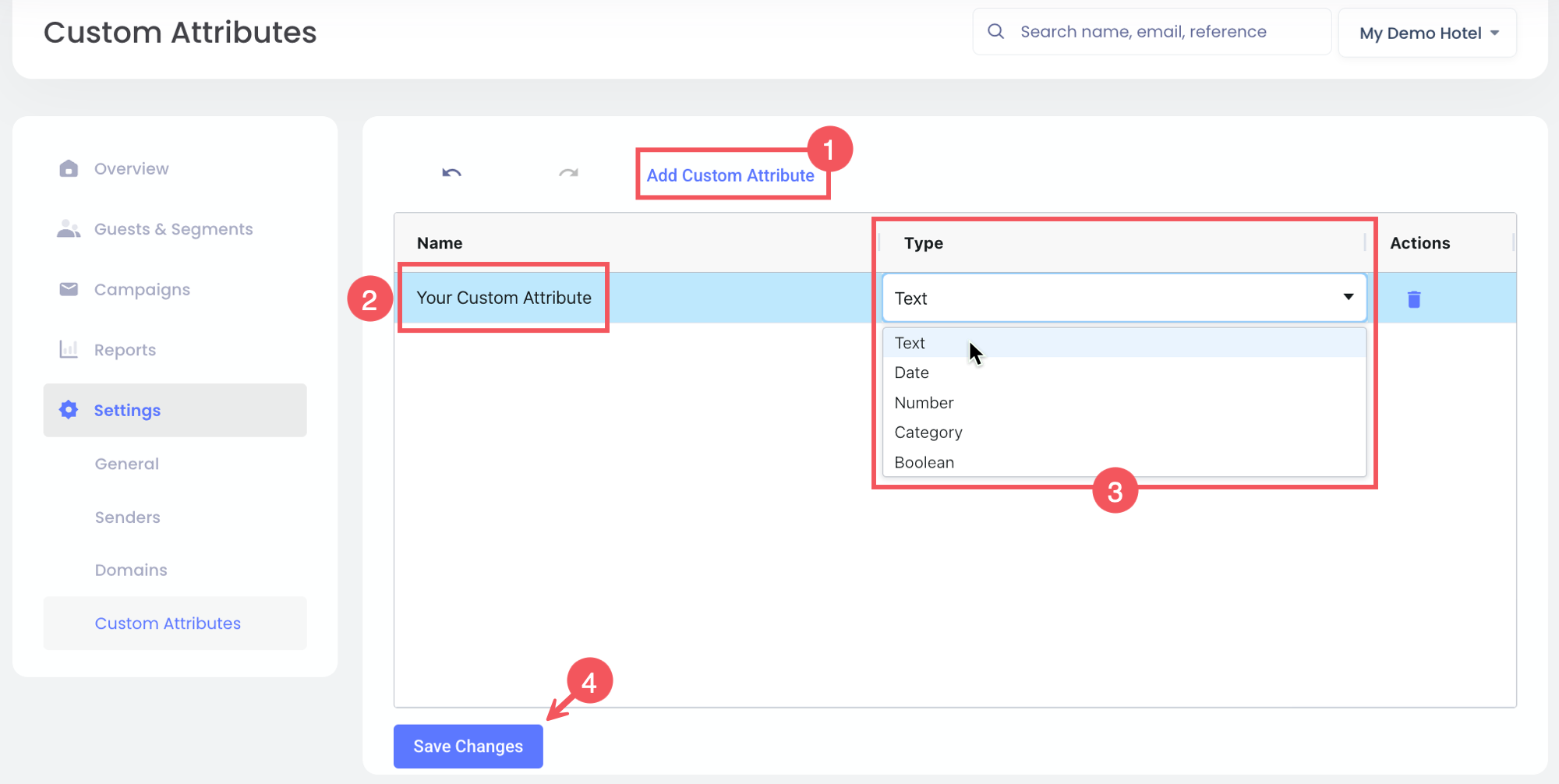
Task: Click the redo arrow icon
Action: coord(568,173)
